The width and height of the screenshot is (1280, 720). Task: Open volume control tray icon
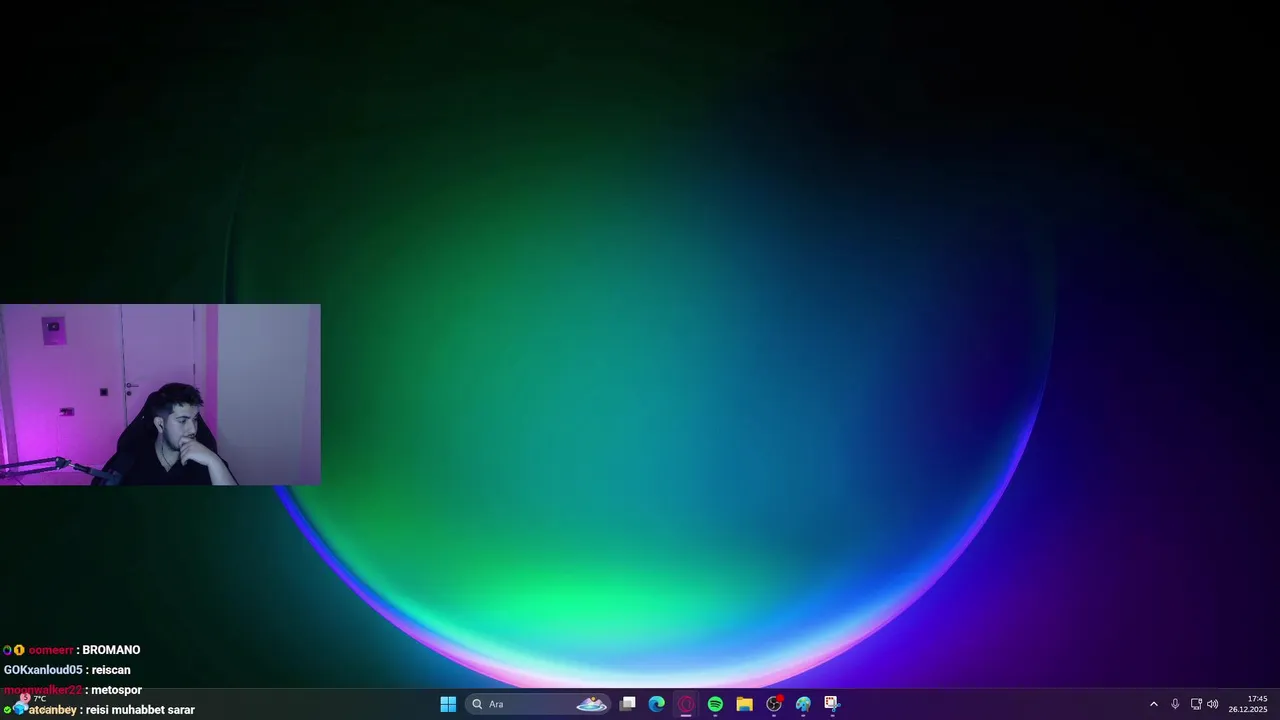(x=1213, y=704)
